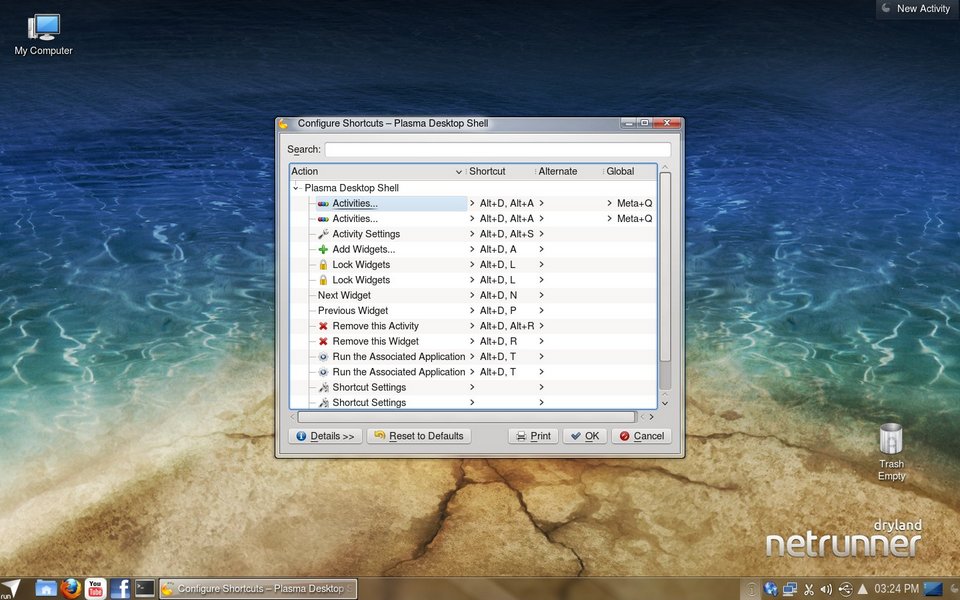Expand the Details >> section
960x600 pixels.
pos(325,436)
